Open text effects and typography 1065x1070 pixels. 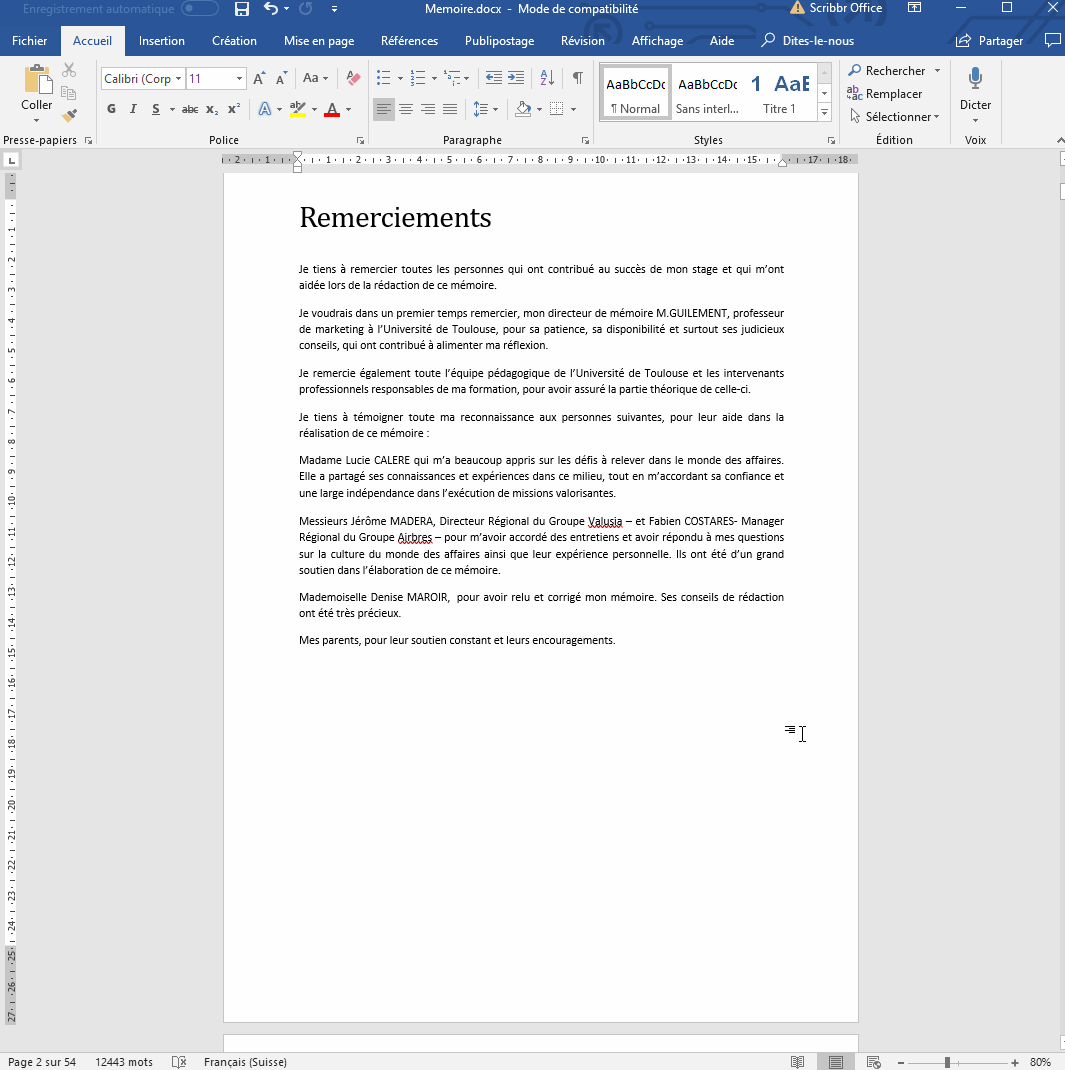[265, 109]
